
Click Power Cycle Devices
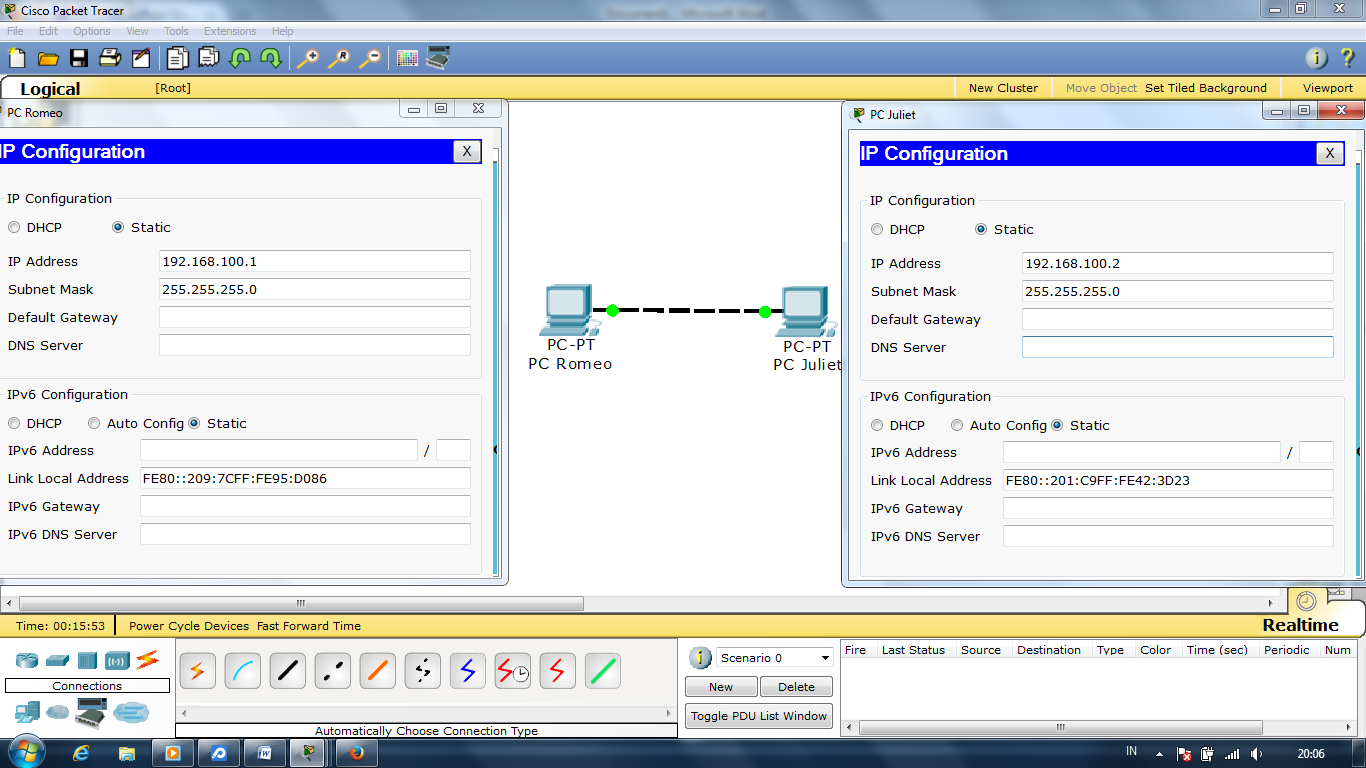(x=189, y=626)
